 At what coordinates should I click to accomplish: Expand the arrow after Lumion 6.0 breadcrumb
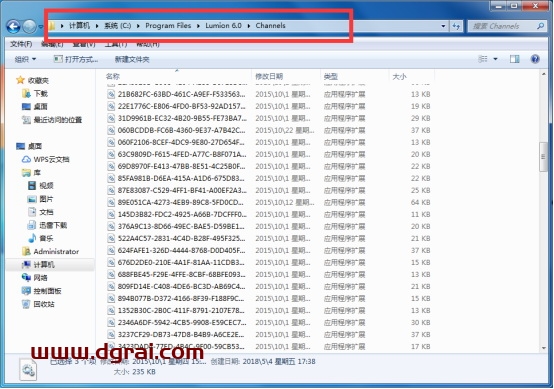point(249,25)
